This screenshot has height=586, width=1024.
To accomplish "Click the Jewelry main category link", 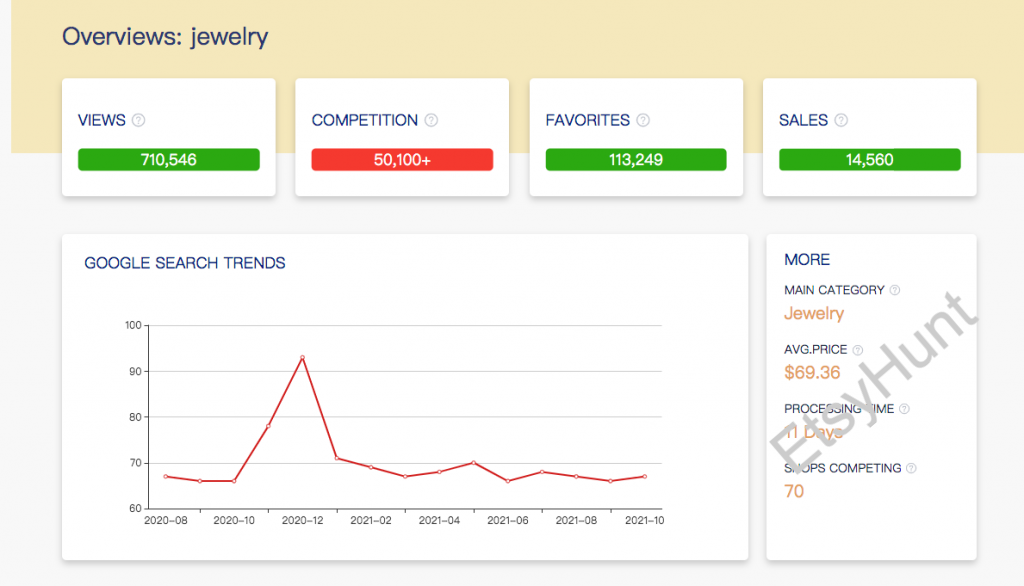I will tap(814, 313).
